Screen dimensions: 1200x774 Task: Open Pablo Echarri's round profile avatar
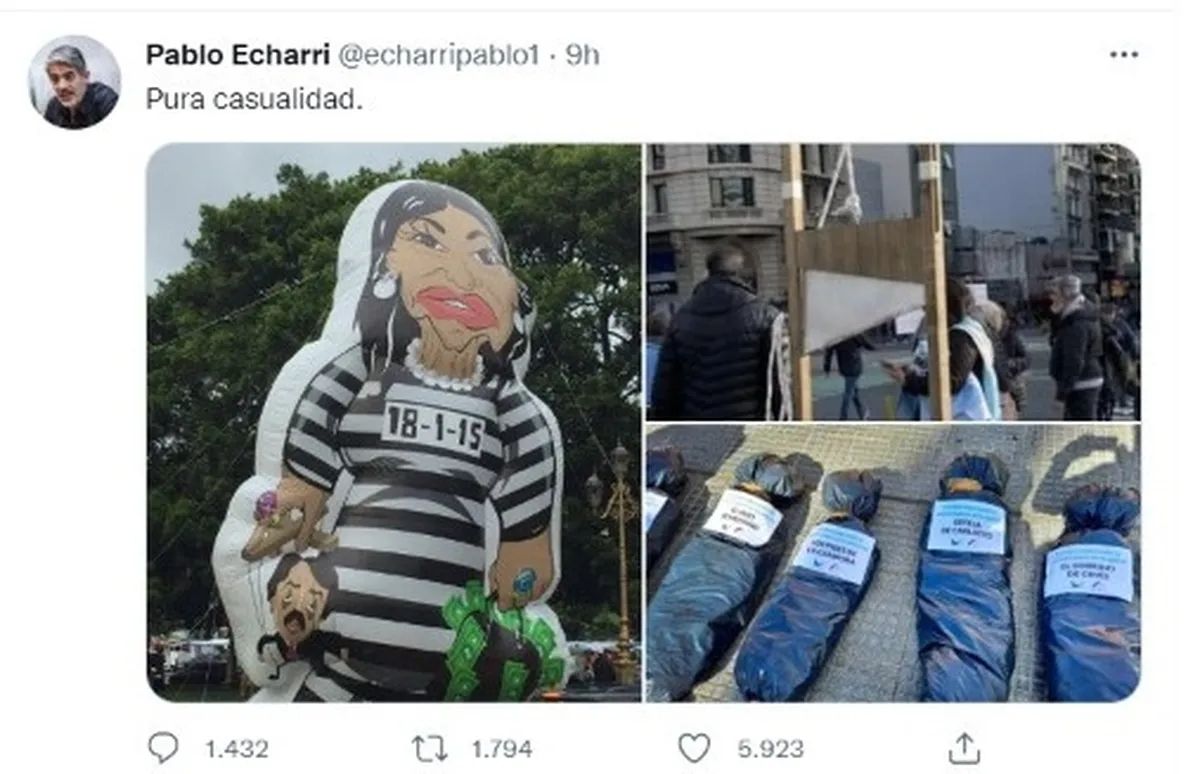tap(74, 82)
